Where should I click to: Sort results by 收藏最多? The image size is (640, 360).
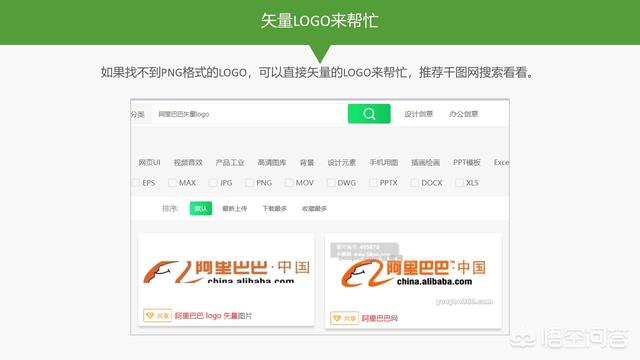click(314, 209)
